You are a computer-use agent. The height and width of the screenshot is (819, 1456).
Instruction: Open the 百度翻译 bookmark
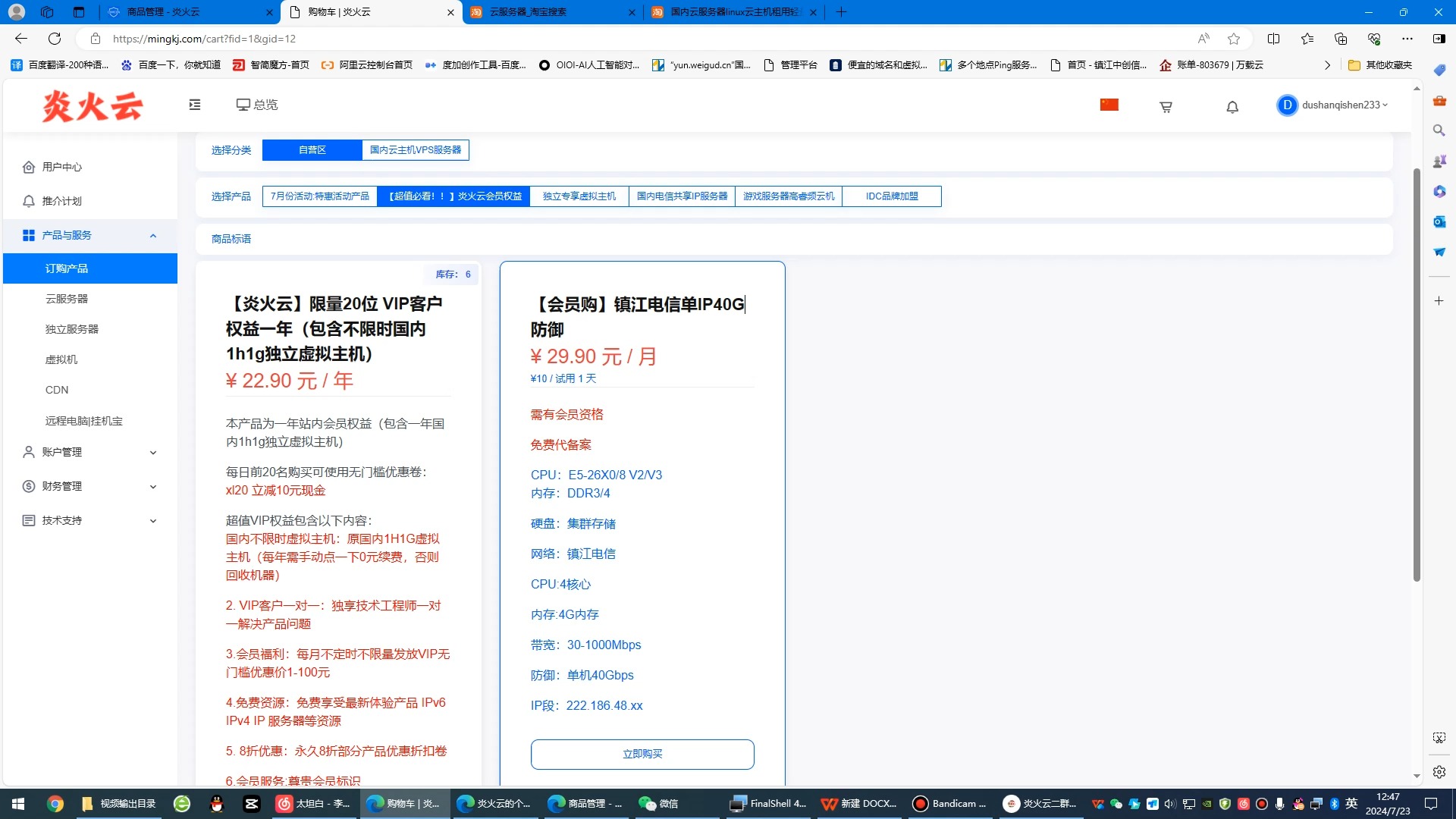60,65
